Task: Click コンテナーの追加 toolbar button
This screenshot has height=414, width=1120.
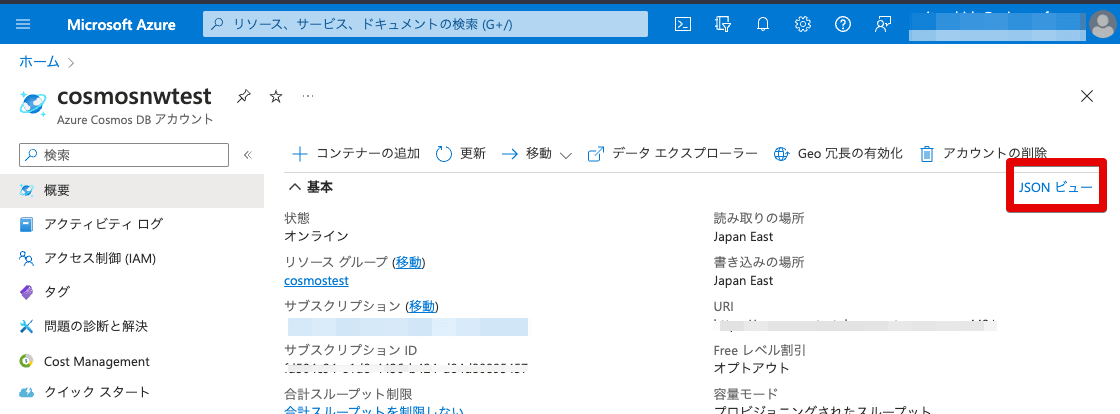Action: 356,153
